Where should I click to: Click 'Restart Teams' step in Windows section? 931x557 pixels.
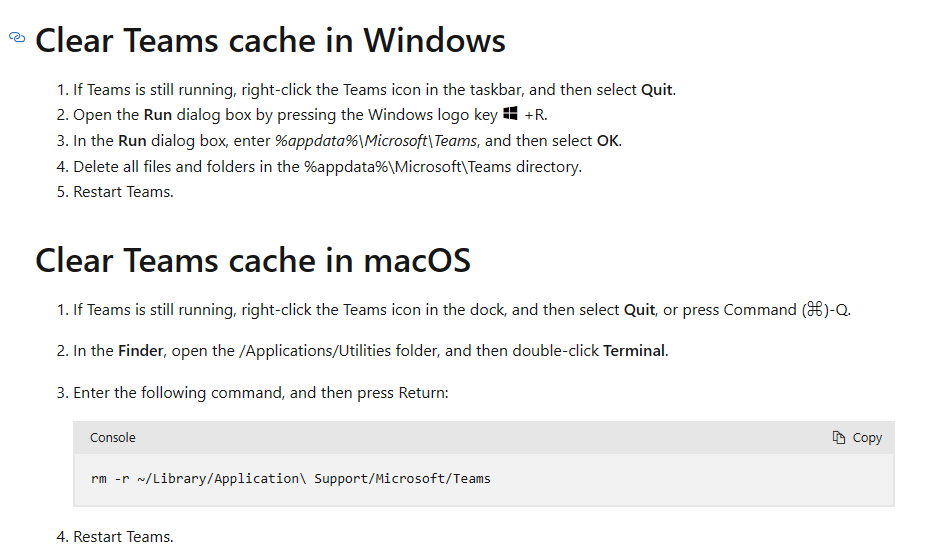click(123, 192)
